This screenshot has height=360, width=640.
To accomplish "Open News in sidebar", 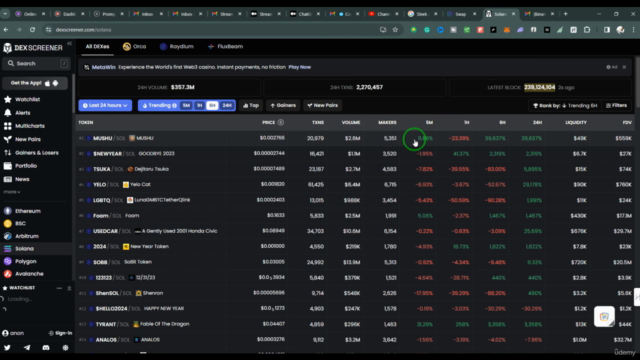I will point(17,179).
